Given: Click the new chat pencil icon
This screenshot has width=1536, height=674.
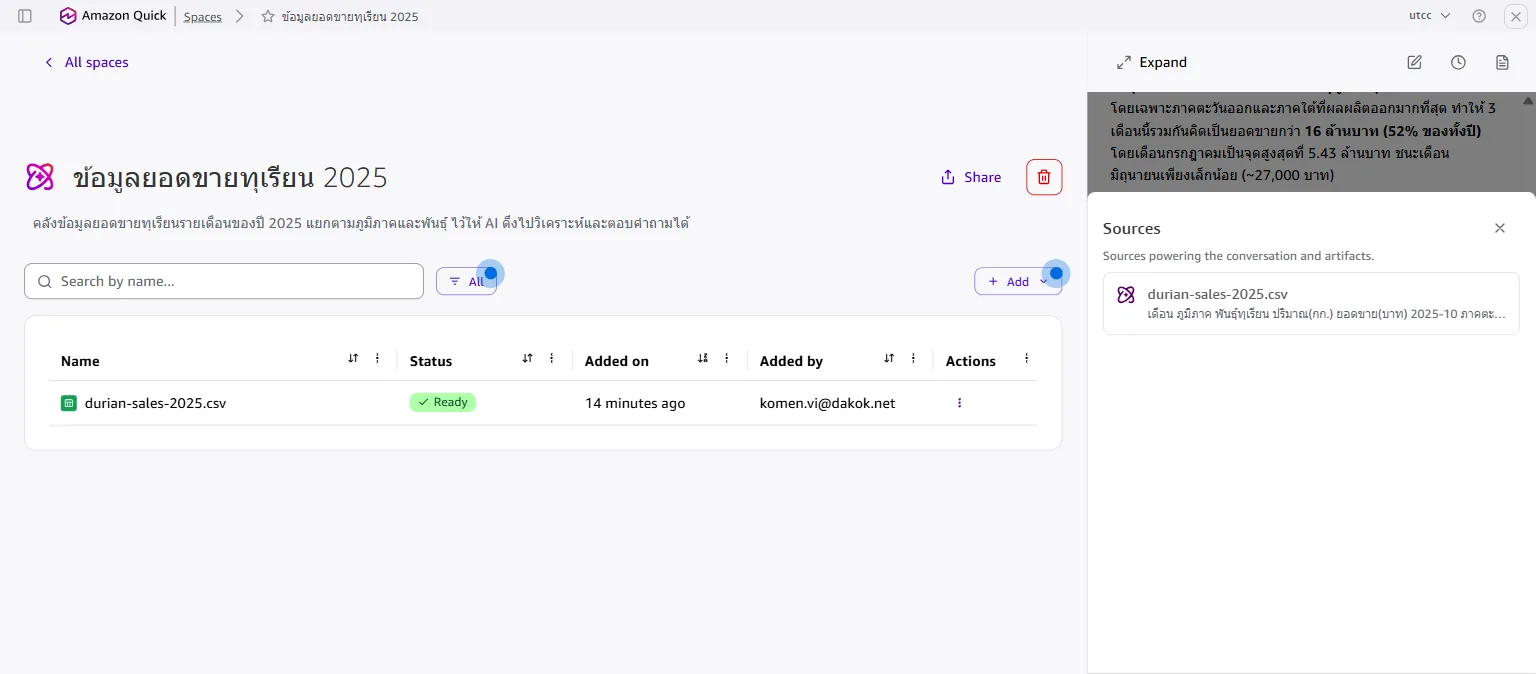Looking at the screenshot, I should [1414, 62].
